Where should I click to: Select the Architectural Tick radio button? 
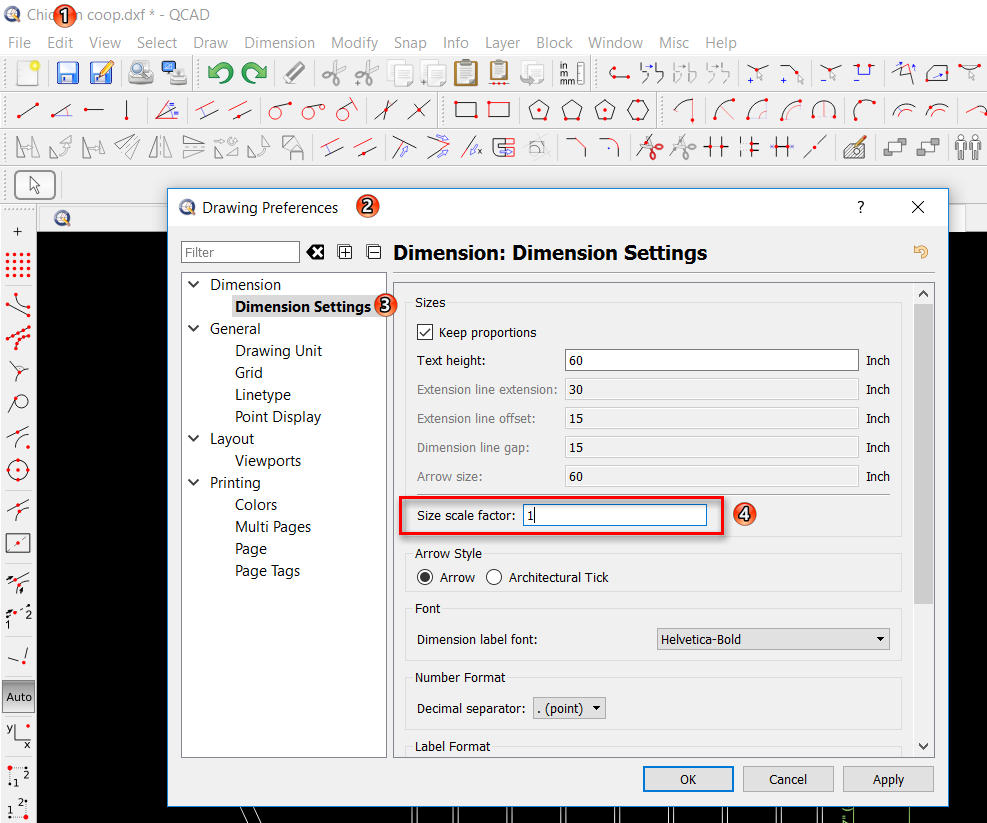pyautogui.click(x=494, y=577)
